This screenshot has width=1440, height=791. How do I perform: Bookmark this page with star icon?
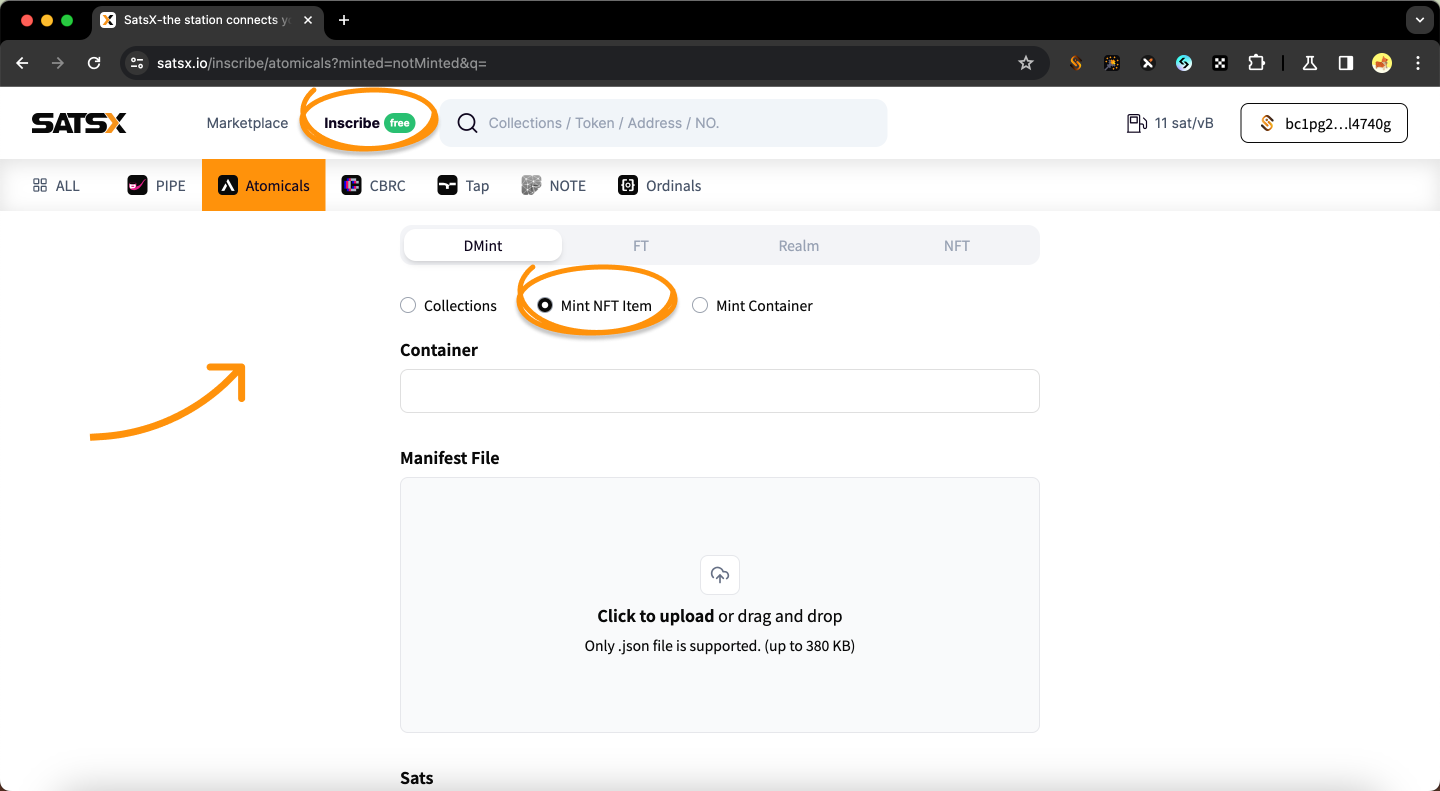tap(1025, 63)
